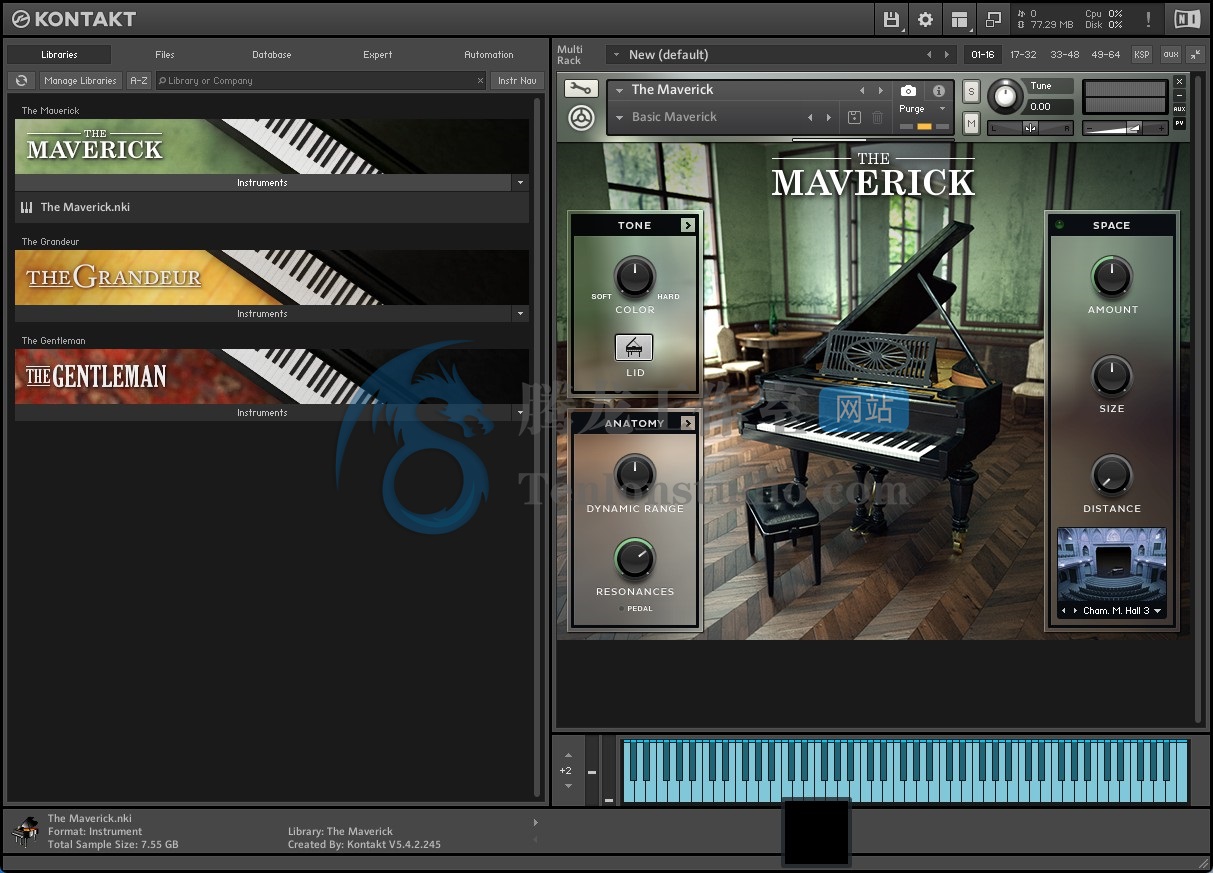The width and height of the screenshot is (1213, 873).
Task: Show instrument info icon
Action: (x=938, y=90)
